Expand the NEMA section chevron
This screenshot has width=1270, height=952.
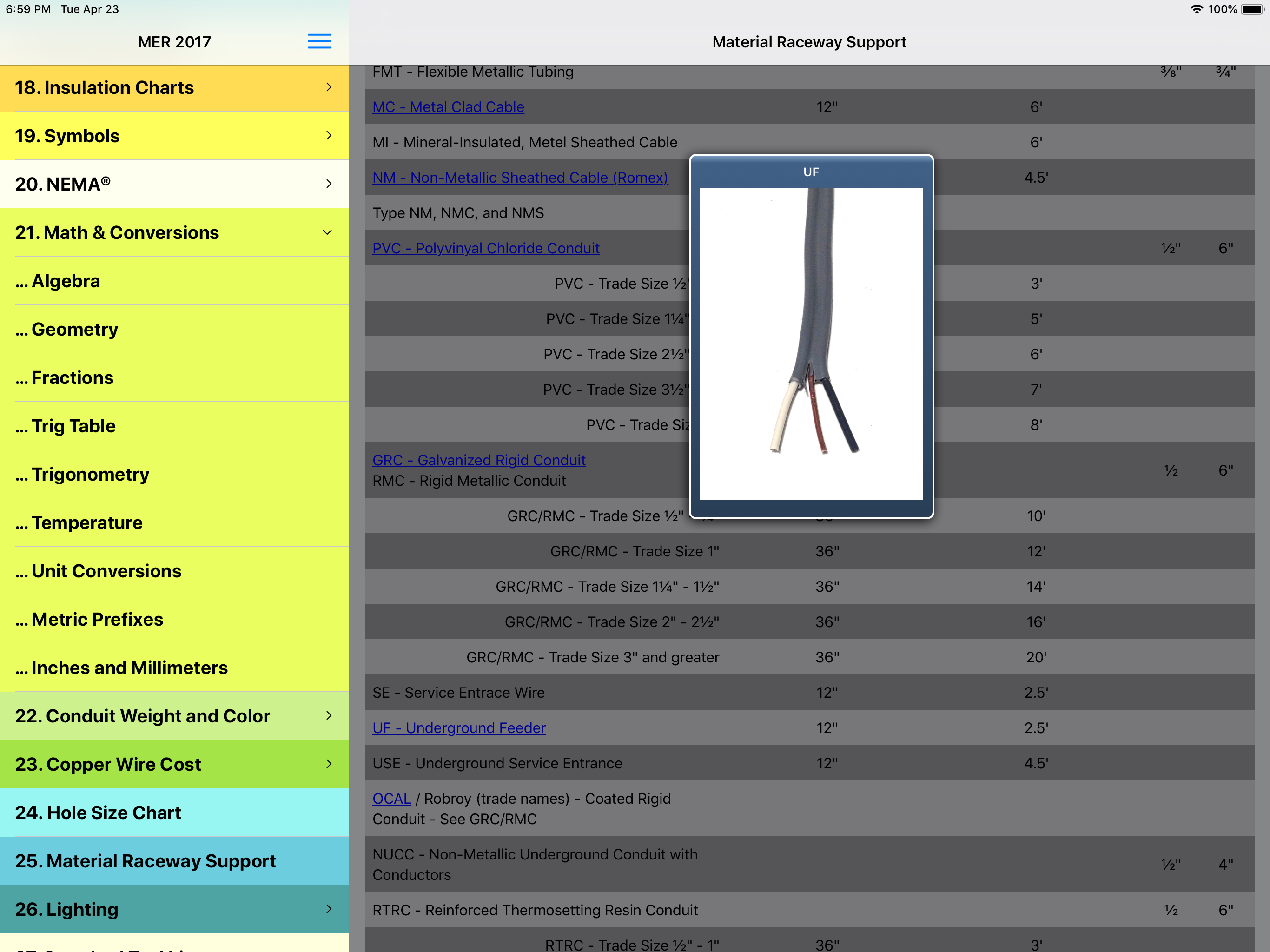328,184
